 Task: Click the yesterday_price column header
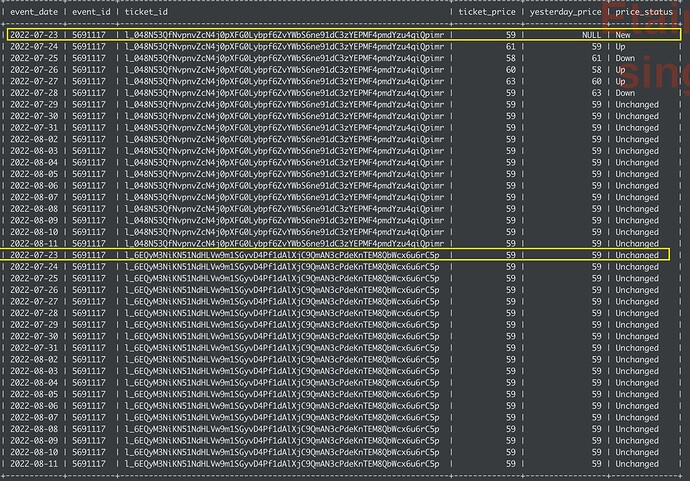tap(565, 12)
